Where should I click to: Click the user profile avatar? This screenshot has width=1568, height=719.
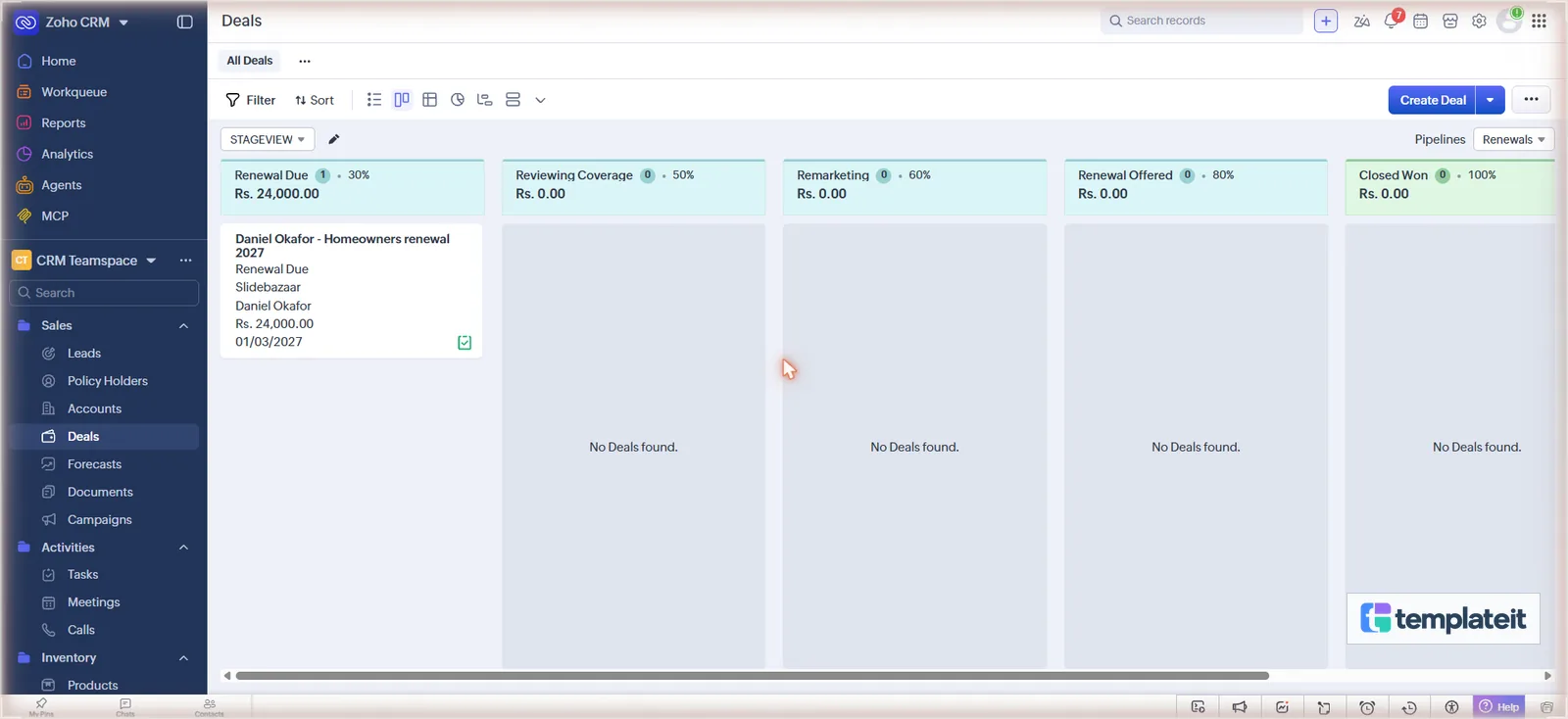(1509, 21)
